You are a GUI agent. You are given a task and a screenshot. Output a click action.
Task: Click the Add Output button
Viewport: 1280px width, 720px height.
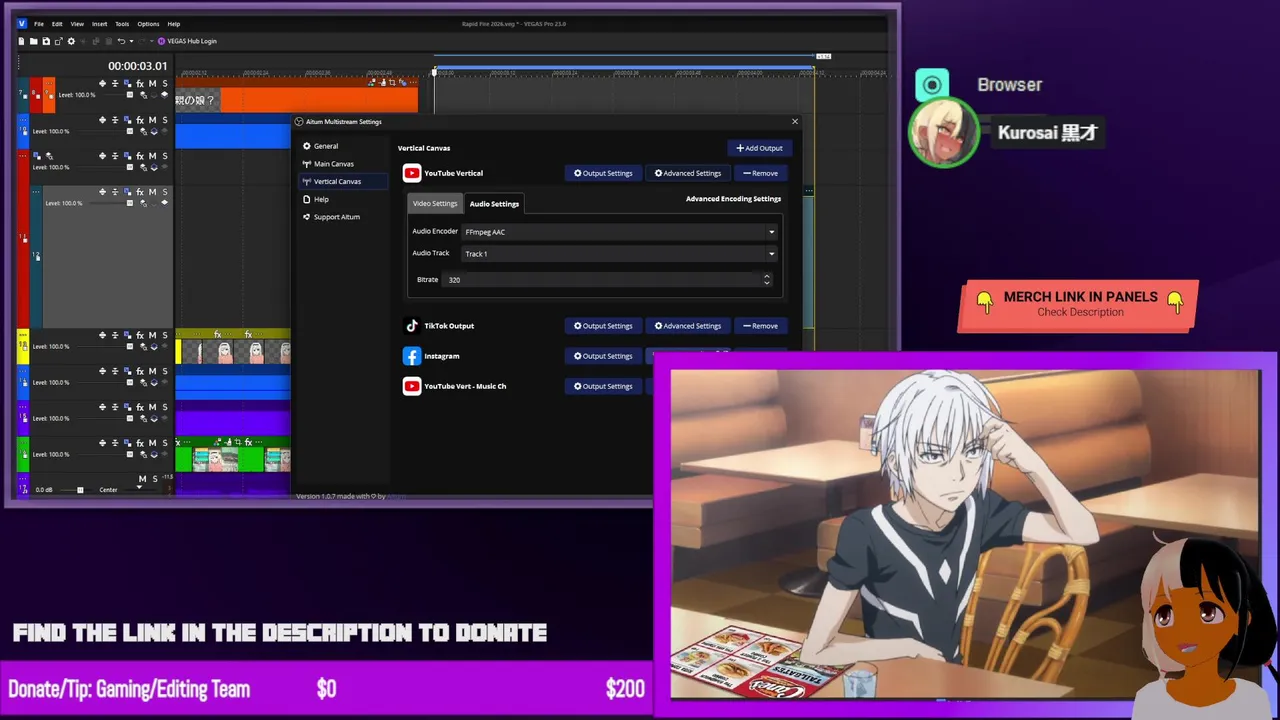[x=759, y=148]
